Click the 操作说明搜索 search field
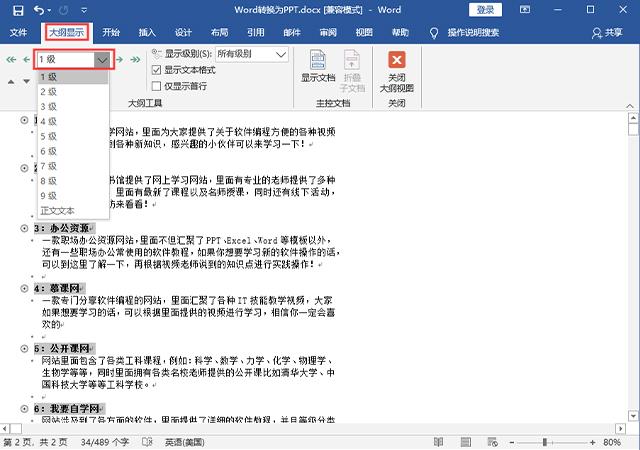This screenshot has width=640, height=450. (473, 32)
